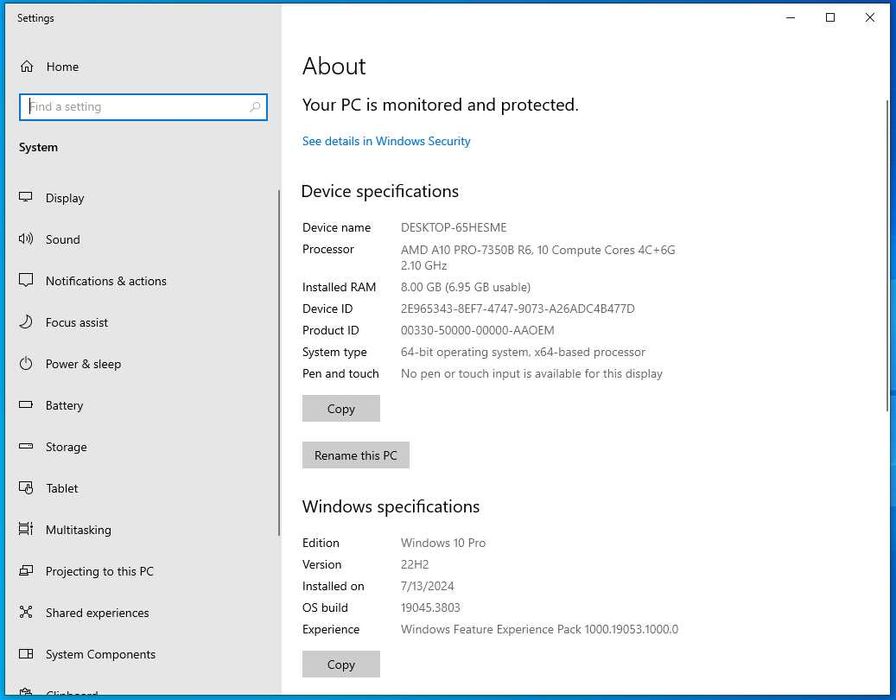
Task: Open See details in Windows Security link
Action: tap(386, 141)
